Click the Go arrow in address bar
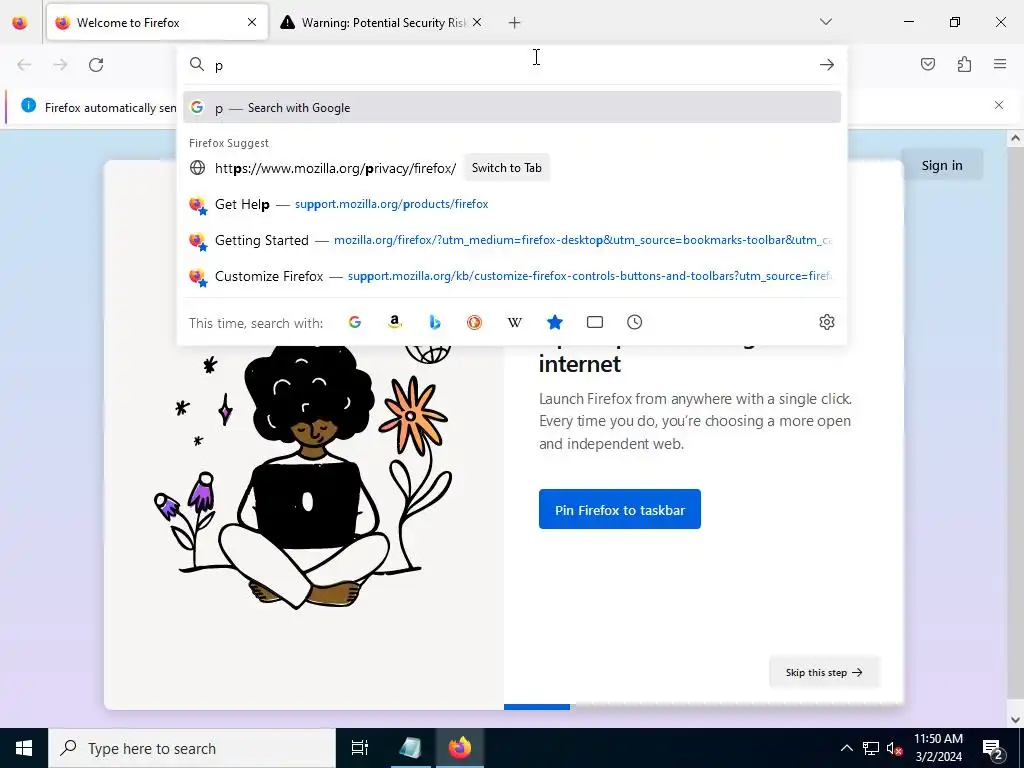Viewport: 1024px width, 768px height. (827, 65)
